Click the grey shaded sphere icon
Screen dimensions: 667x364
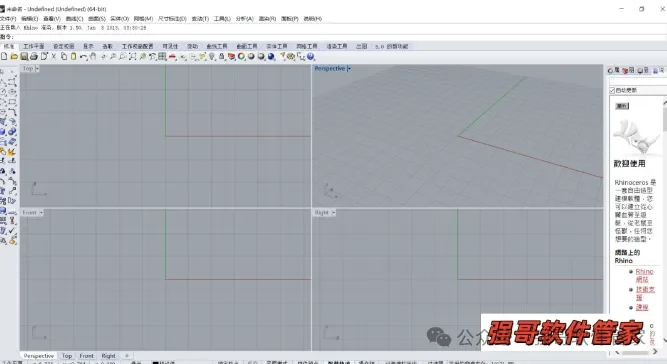[251, 56]
